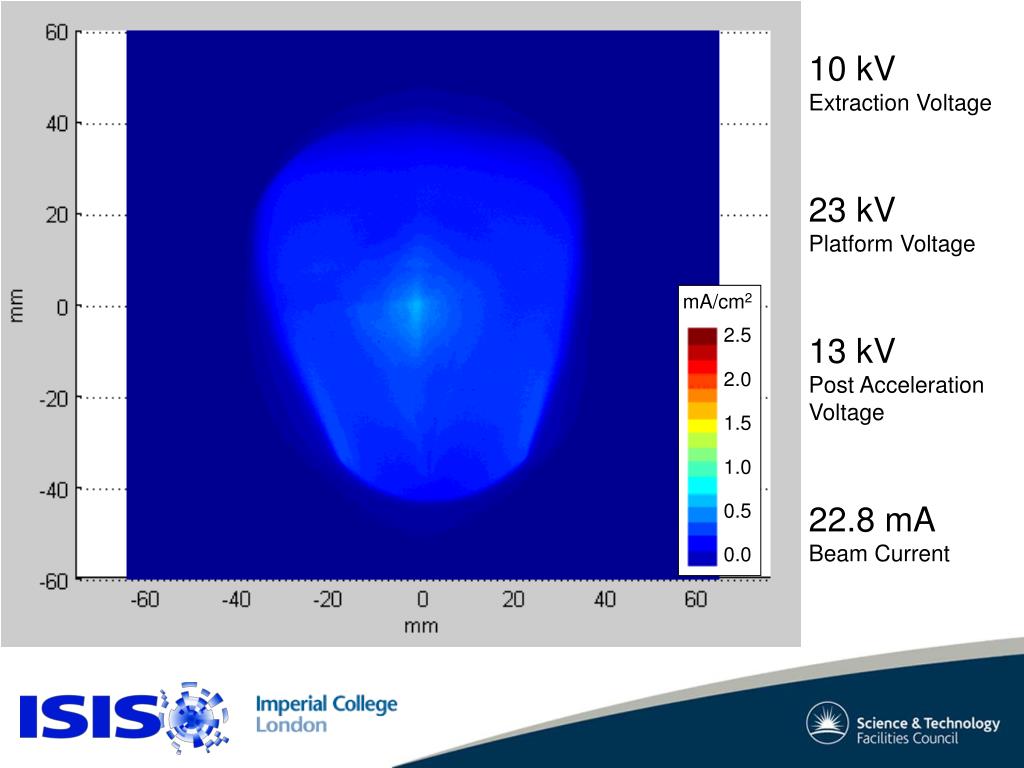Viewport: 1024px width, 768px height.
Task: Click the ISIS target station swirl graphic
Action: [x=195, y=718]
